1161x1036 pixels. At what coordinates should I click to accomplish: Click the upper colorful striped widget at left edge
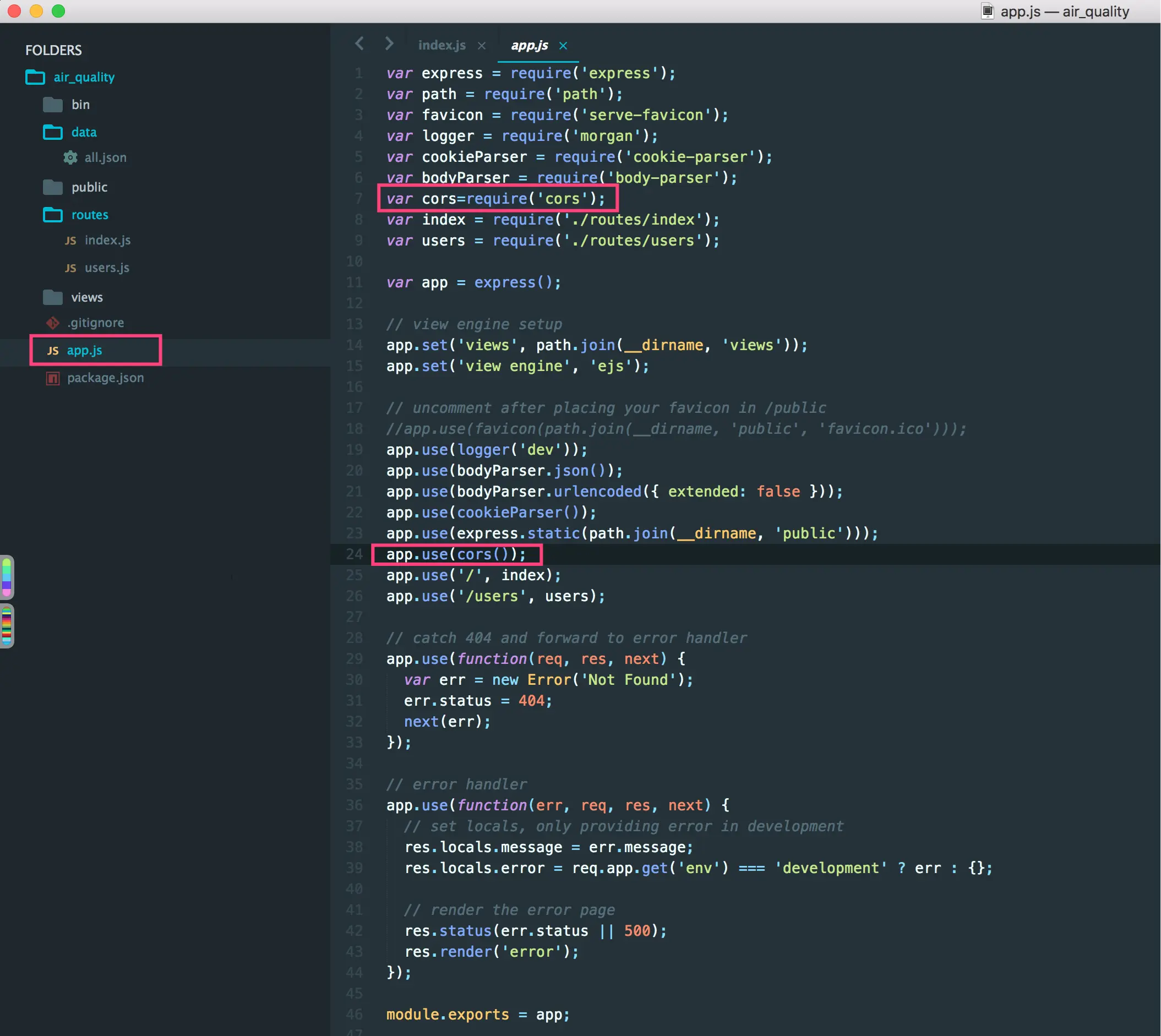(7, 577)
